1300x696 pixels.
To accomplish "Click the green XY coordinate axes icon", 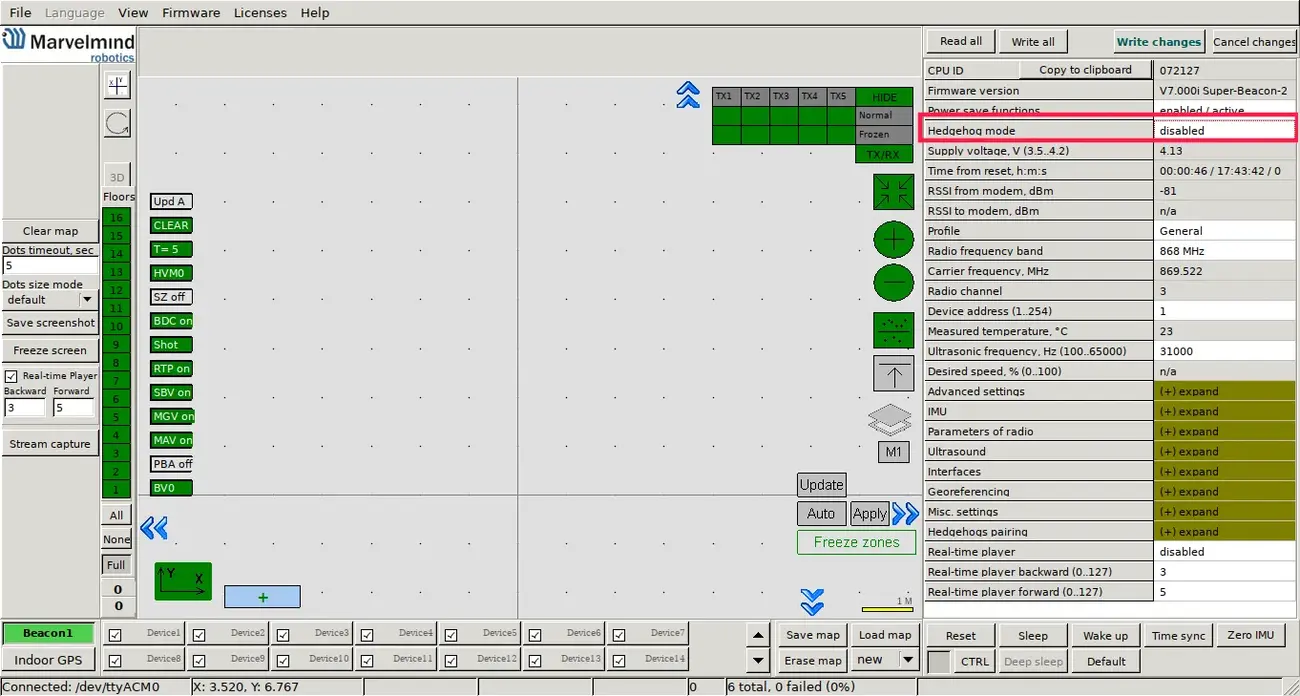I will (x=183, y=581).
